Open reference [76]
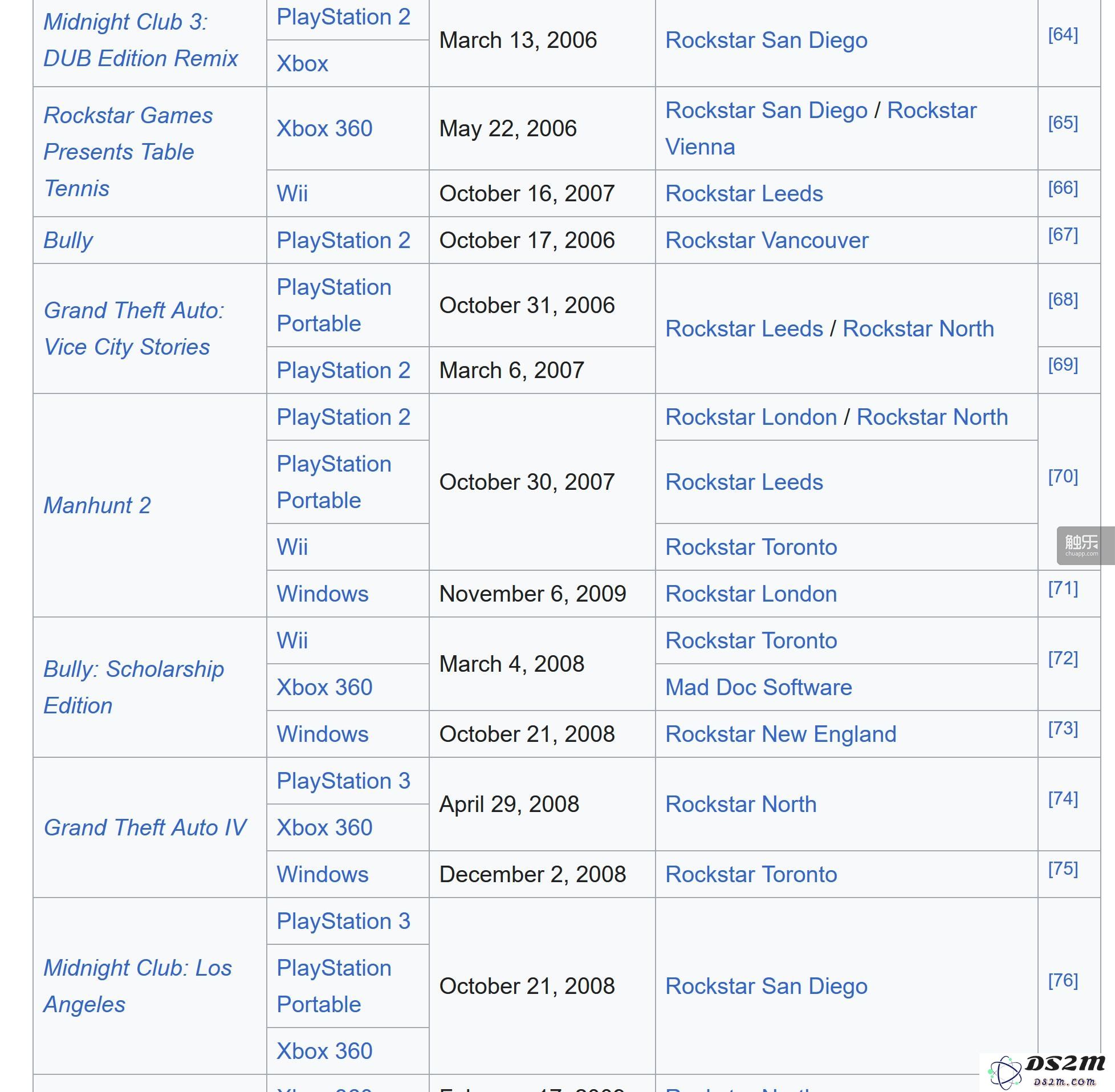This screenshot has width=1115, height=1092. (1063, 980)
